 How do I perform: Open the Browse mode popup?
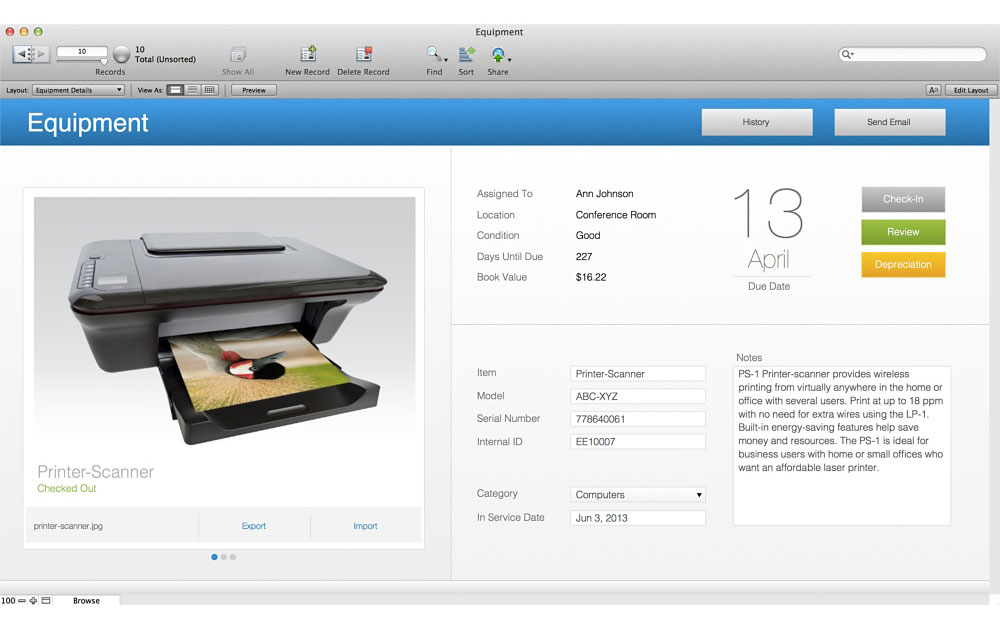(x=86, y=601)
